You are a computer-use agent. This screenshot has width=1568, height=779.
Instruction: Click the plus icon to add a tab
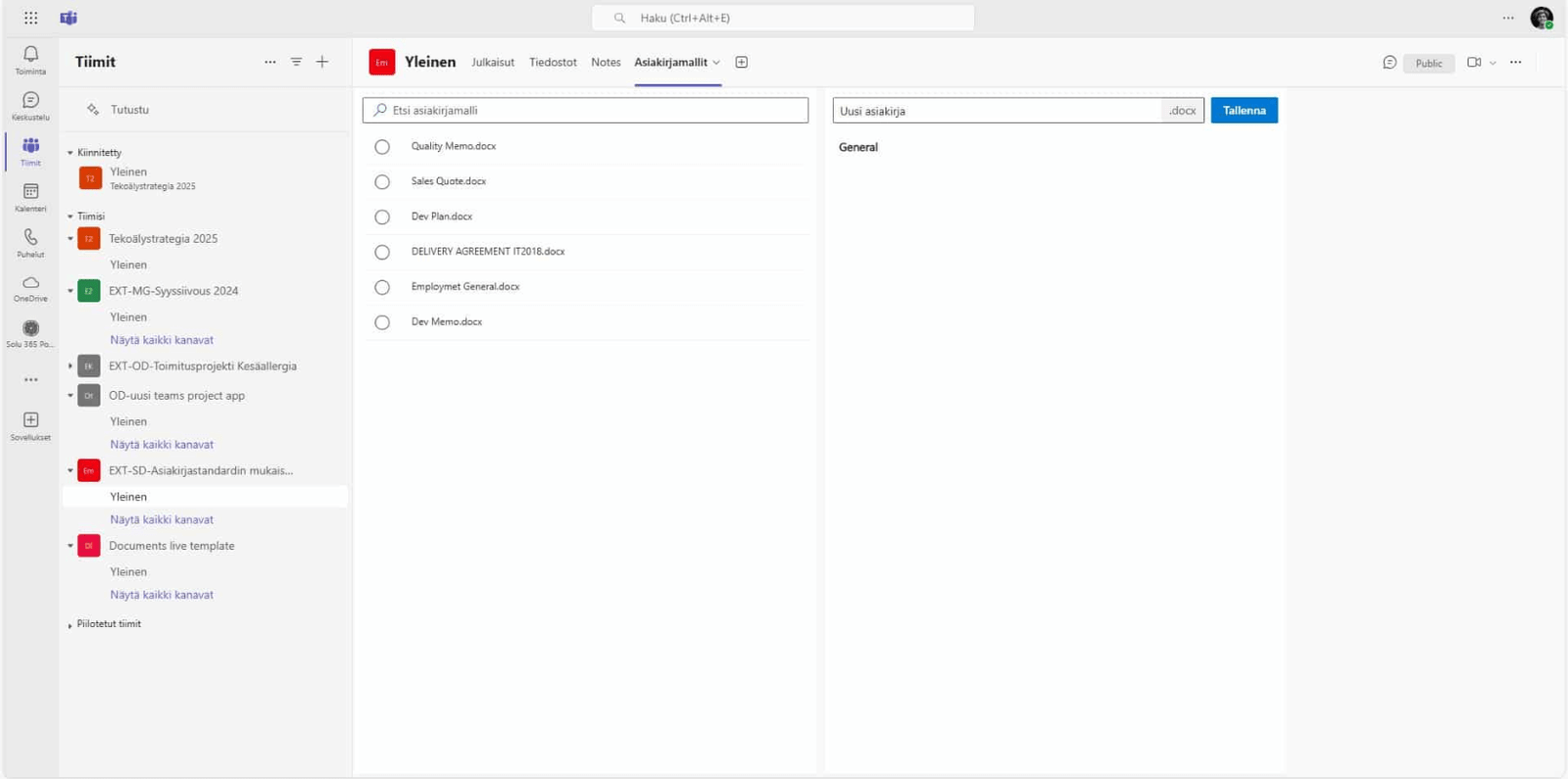click(742, 62)
